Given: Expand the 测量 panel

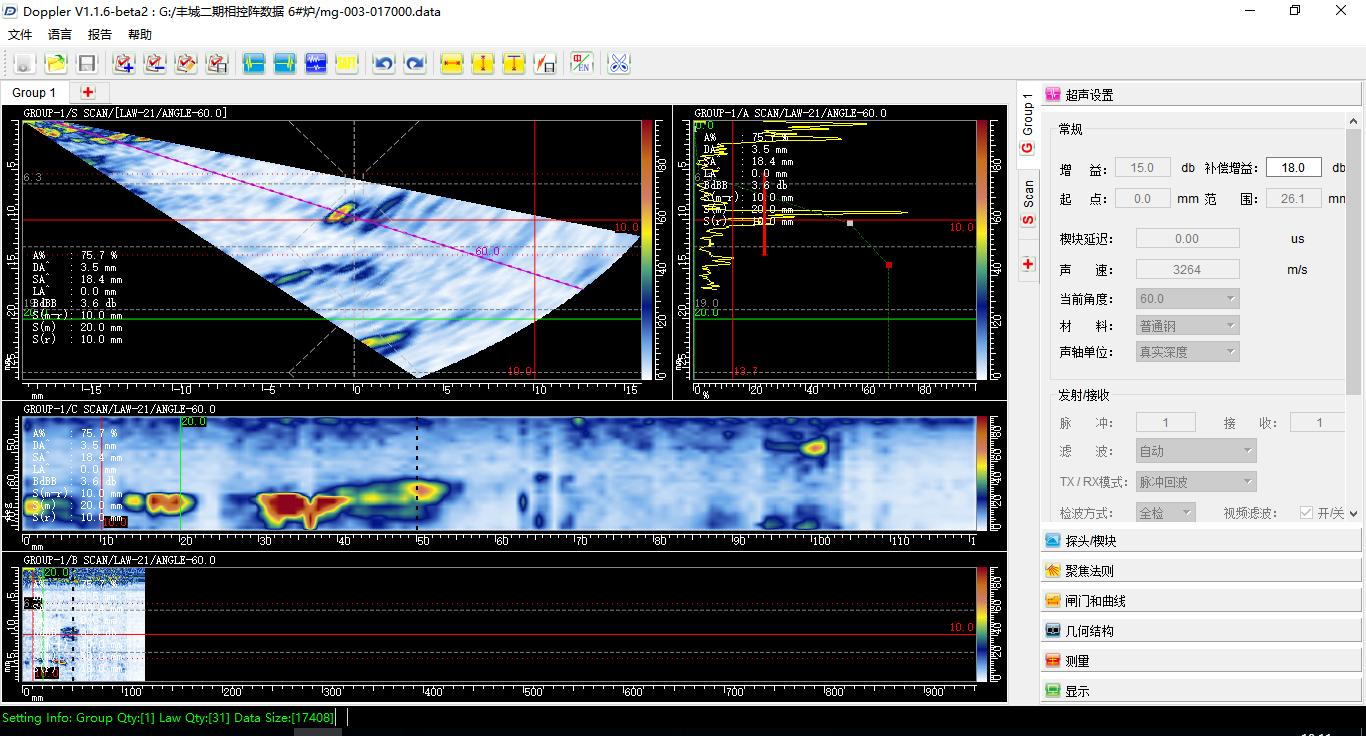Looking at the screenshot, I should click(1201, 661).
